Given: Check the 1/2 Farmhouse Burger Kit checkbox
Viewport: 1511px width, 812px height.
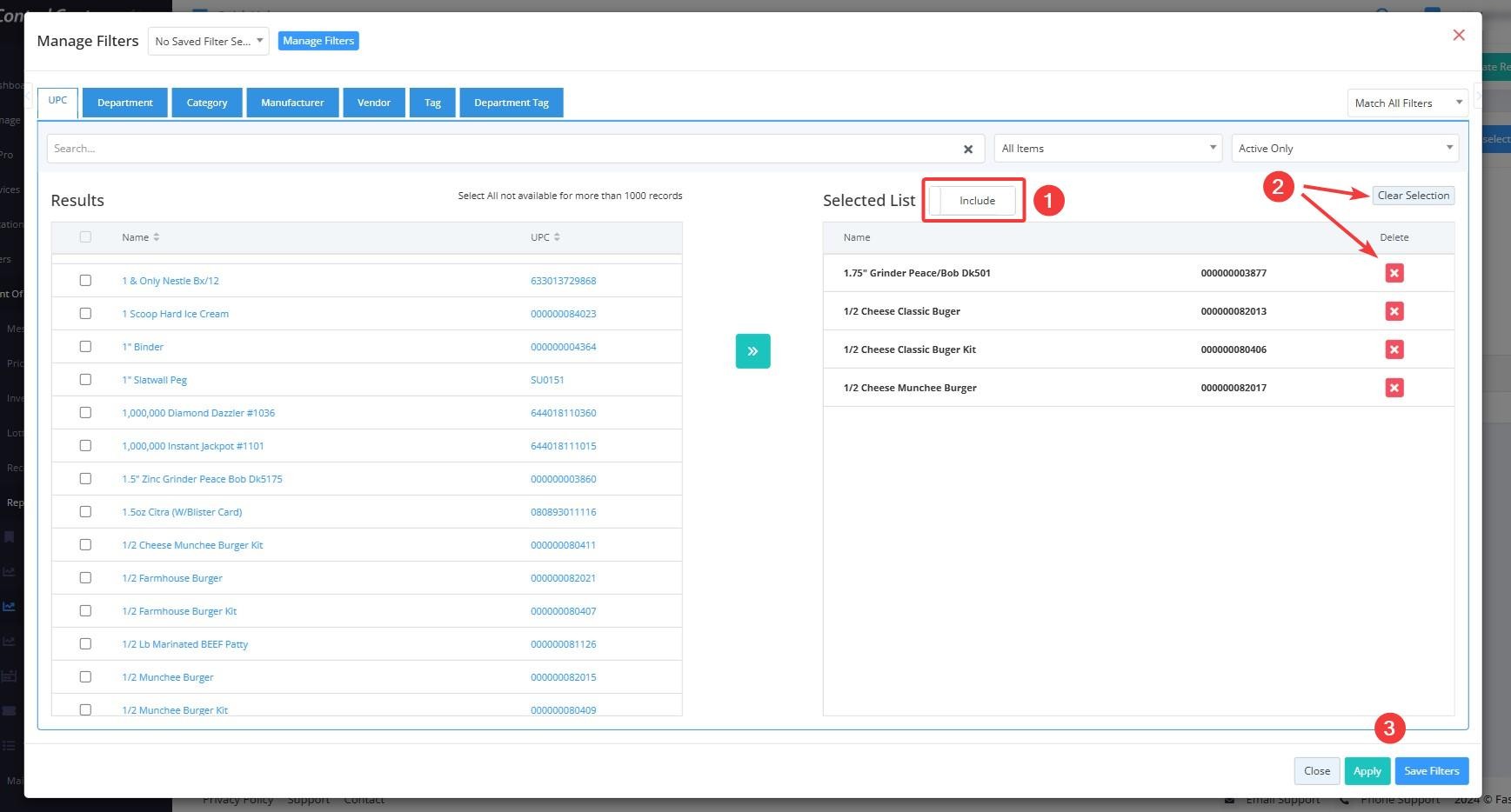Looking at the screenshot, I should pyautogui.click(x=85, y=610).
